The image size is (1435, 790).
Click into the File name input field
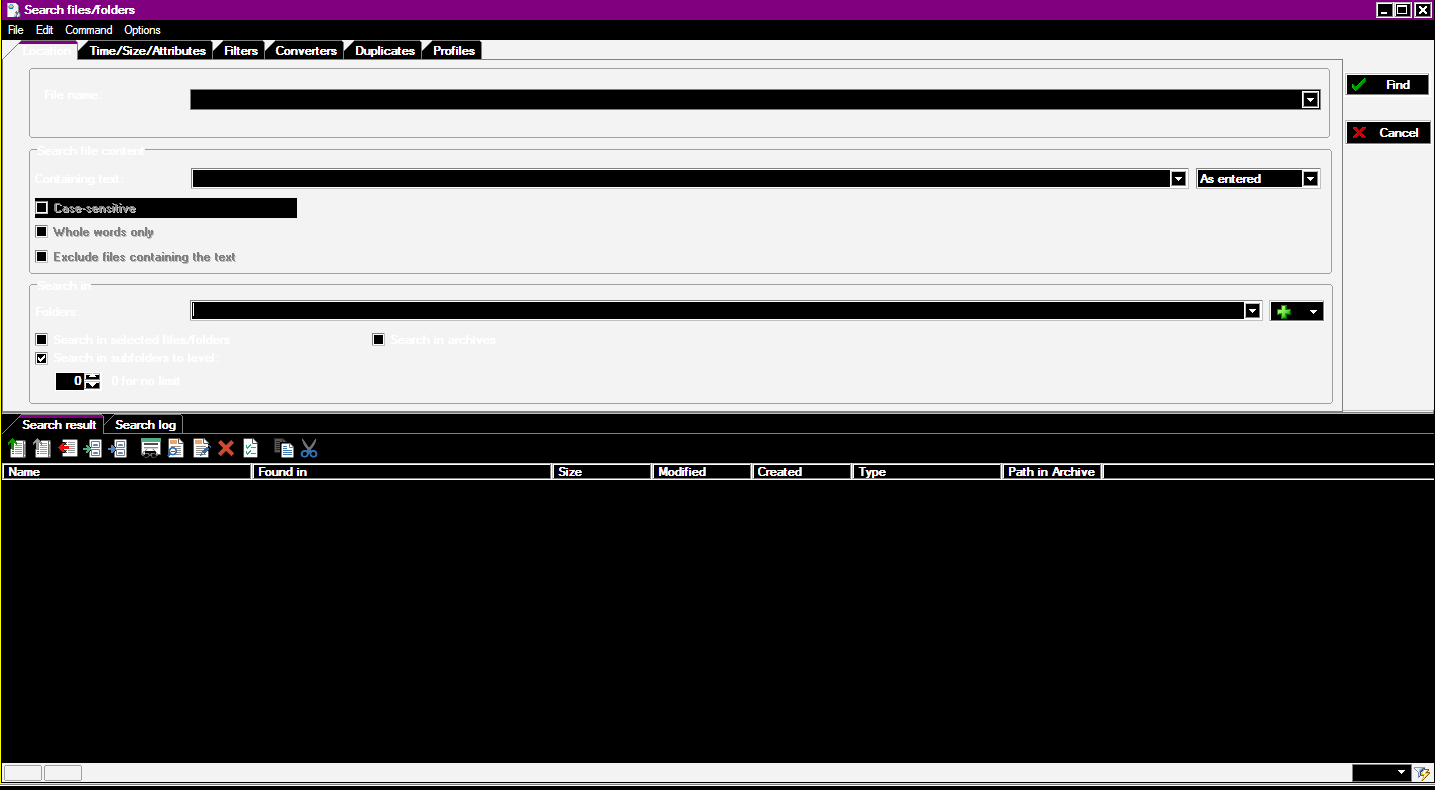(x=746, y=100)
